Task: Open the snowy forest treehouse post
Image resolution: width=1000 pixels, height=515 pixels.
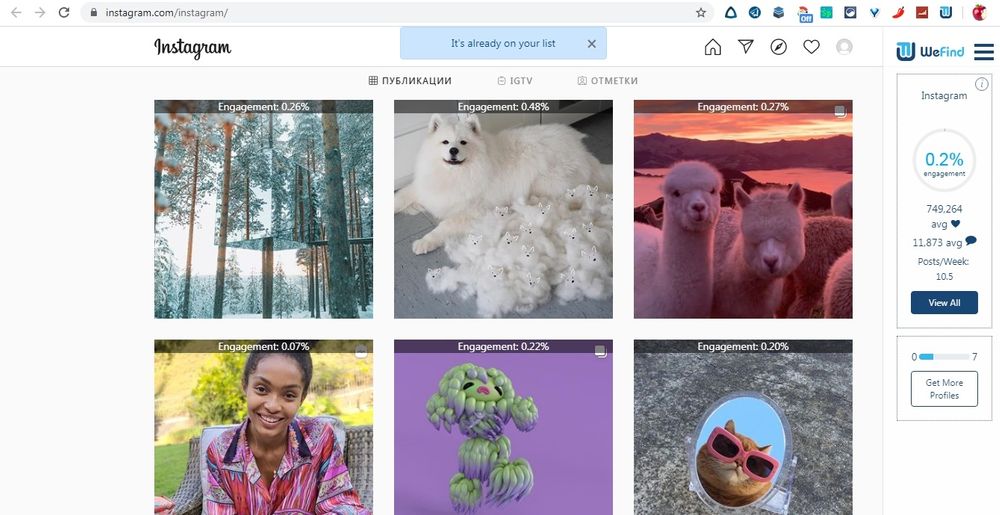Action: [x=263, y=209]
